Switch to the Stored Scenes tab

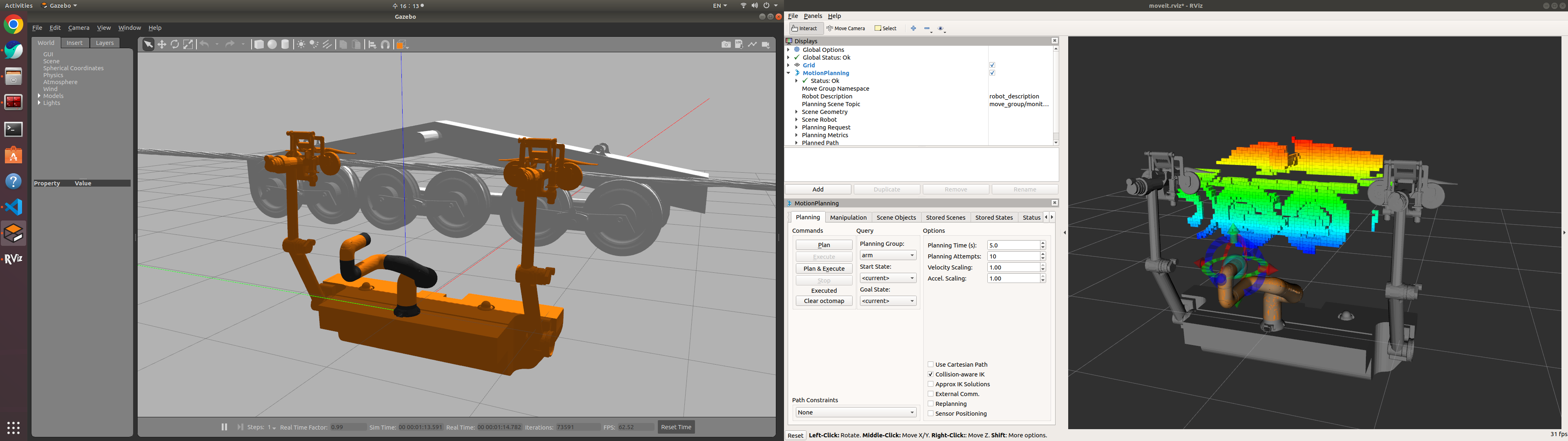pos(945,218)
